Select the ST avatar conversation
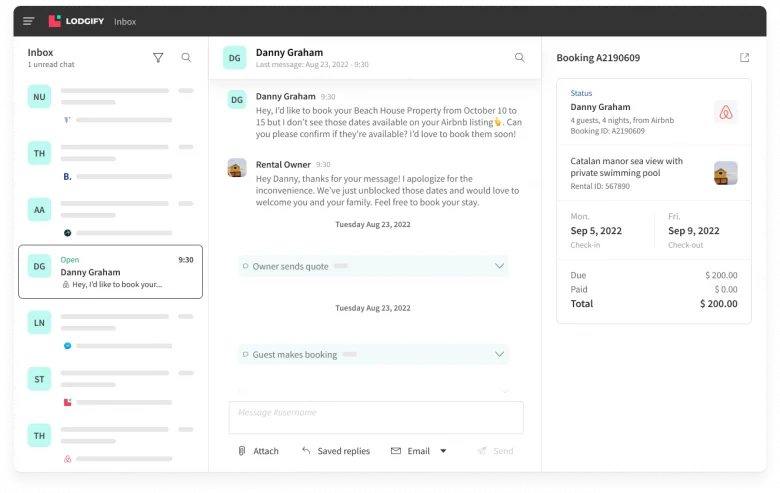780x493 pixels. click(x=39, y=379)
